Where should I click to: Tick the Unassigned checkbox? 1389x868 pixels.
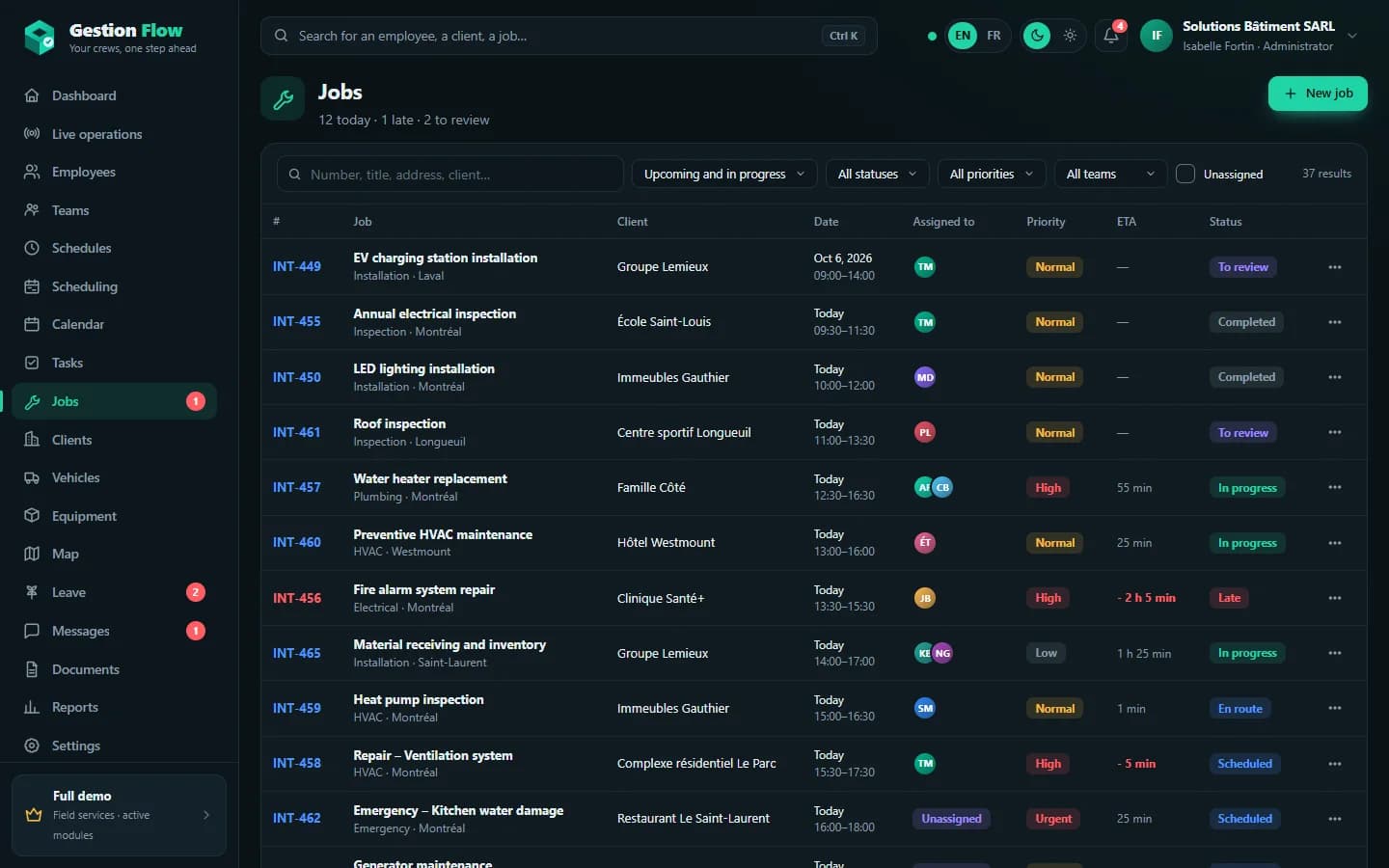tap(1185, 174)
